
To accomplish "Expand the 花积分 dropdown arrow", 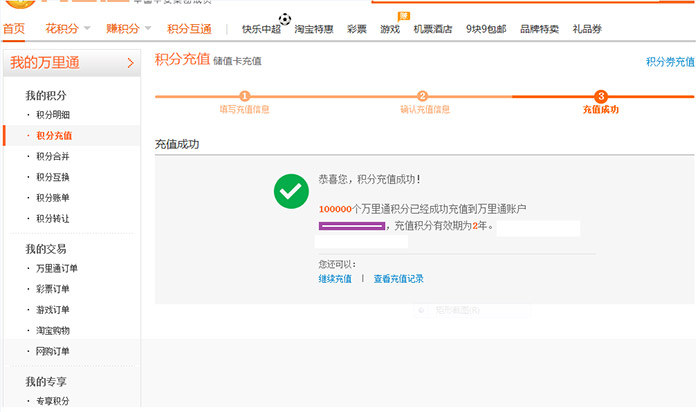I will pyautogui.click(x=87, y=28).
